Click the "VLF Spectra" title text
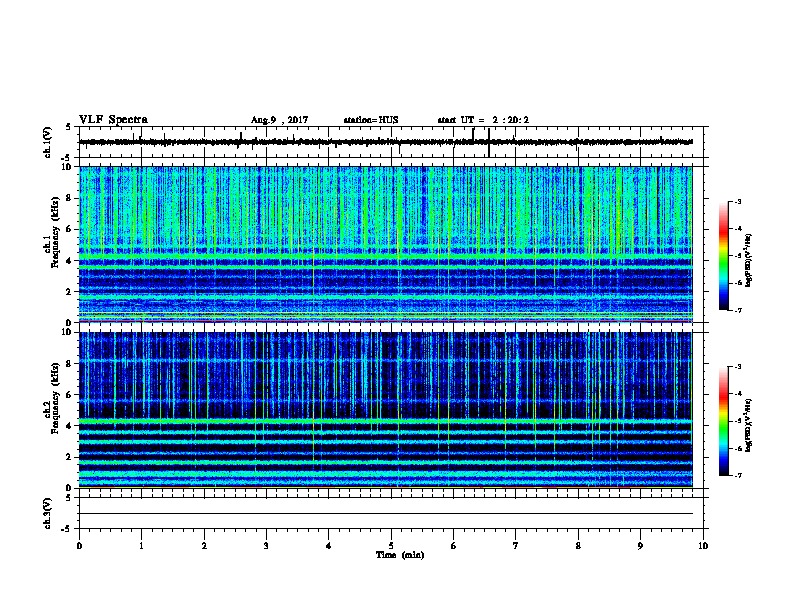 [x=113, y=120]
